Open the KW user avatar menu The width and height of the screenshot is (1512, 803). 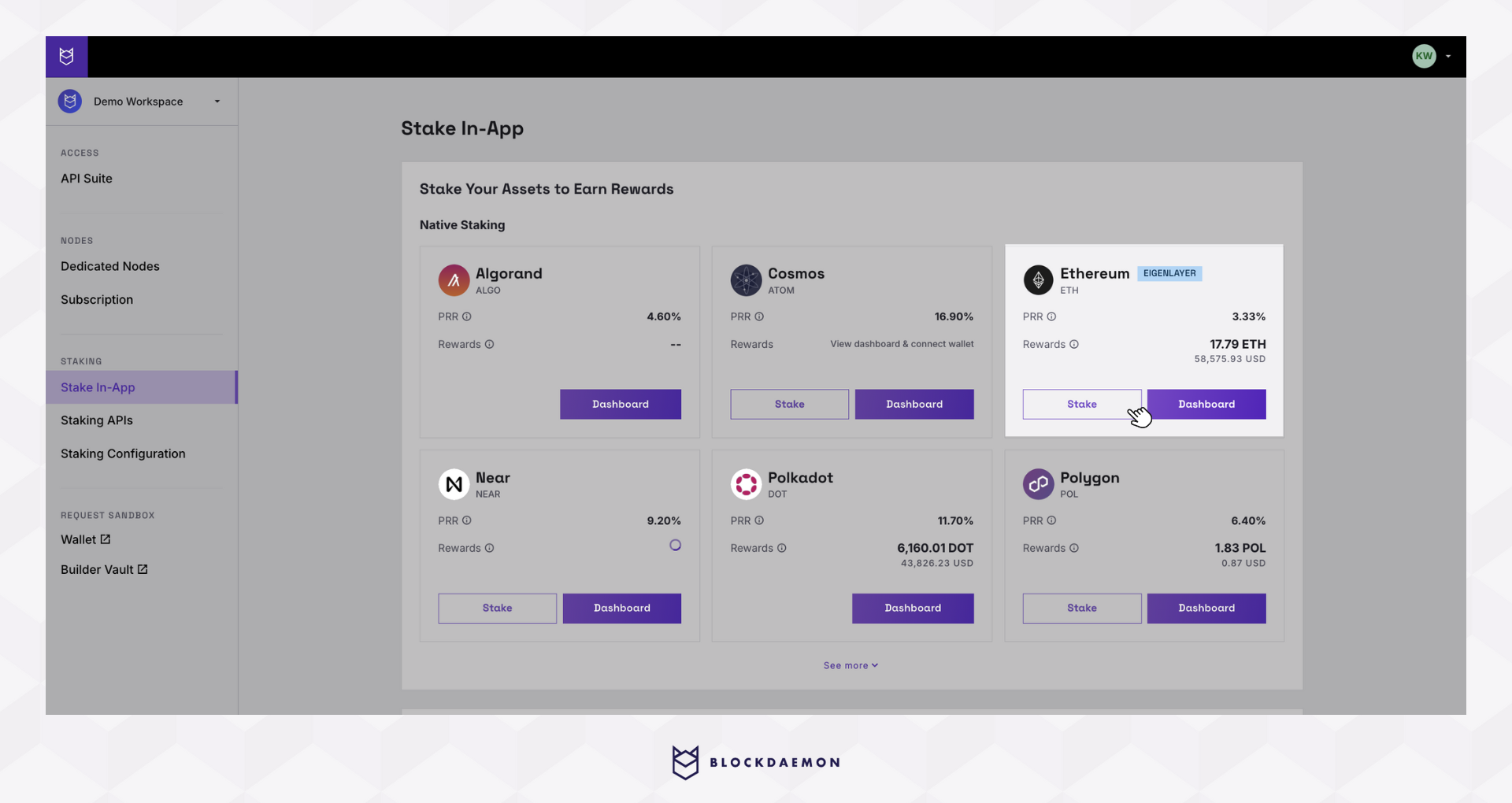point(1424,56)
